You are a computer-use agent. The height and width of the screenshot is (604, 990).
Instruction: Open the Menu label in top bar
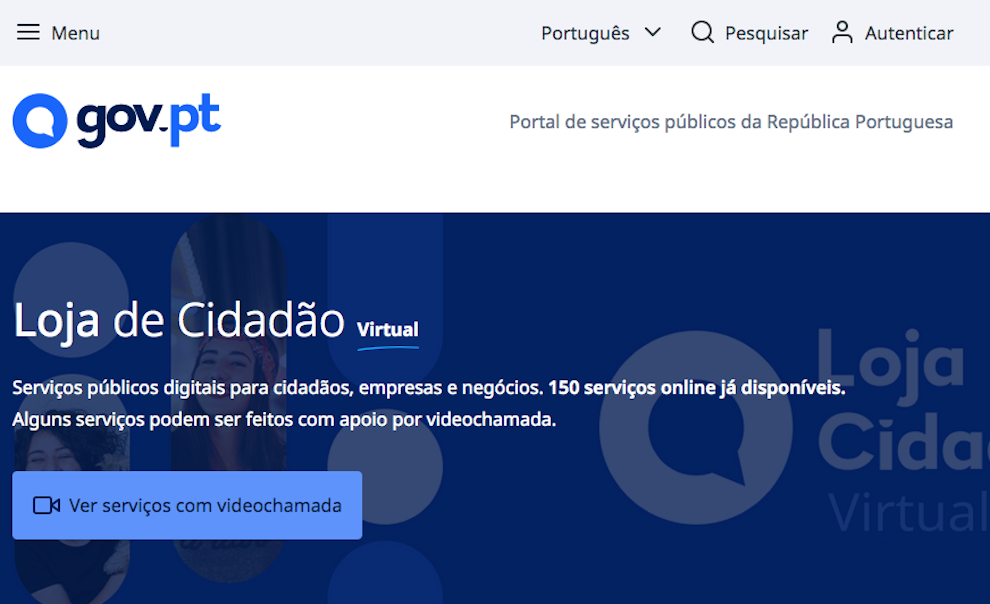point(76,33)
